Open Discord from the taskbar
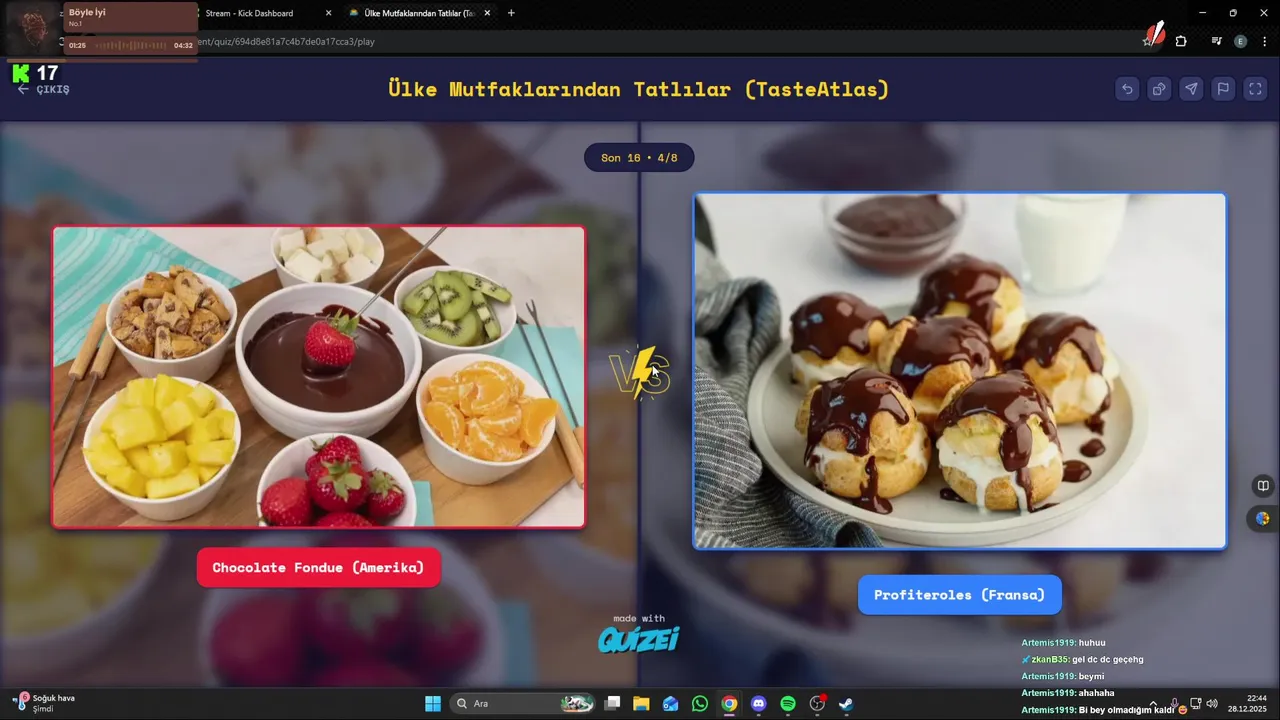Image resolution: width=1280 pixels, height=720 pixels. point(758,704)
